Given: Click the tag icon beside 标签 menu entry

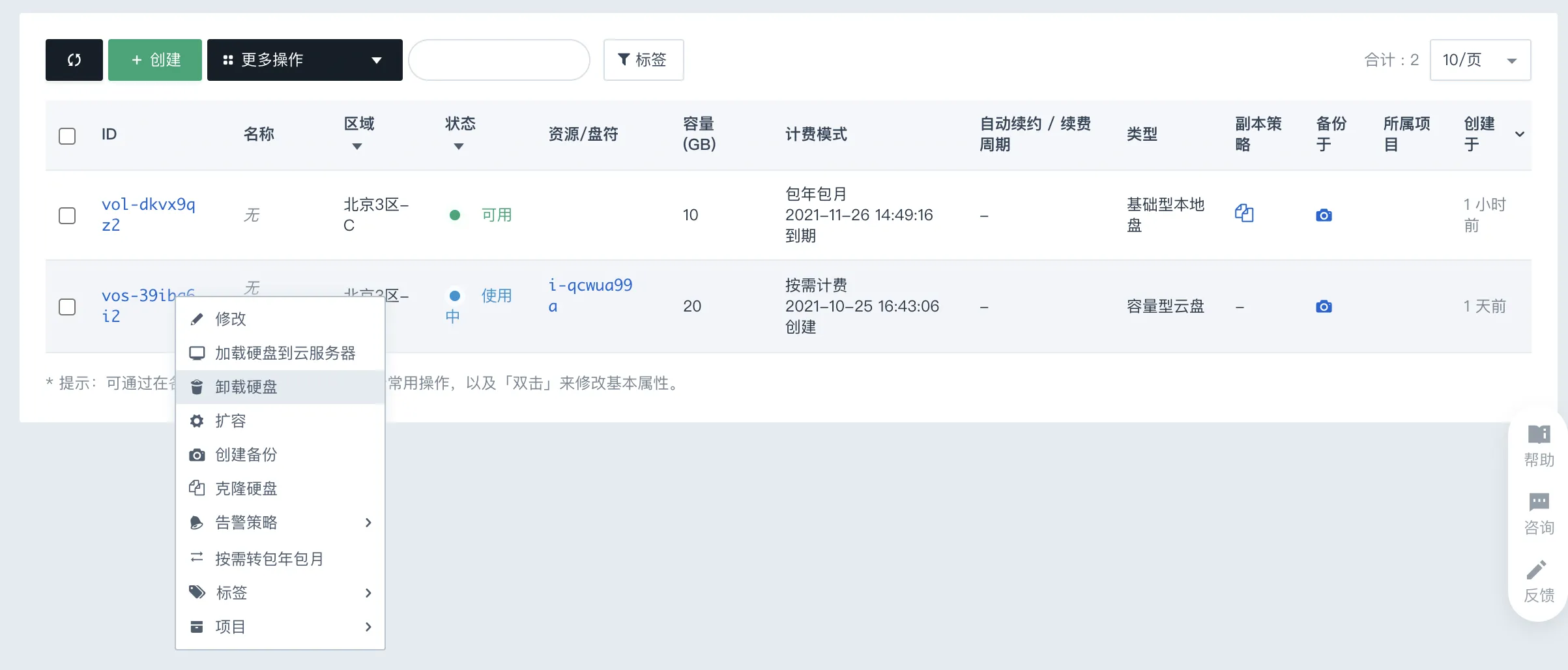Looking at the screenshot, I should (197, 592).
